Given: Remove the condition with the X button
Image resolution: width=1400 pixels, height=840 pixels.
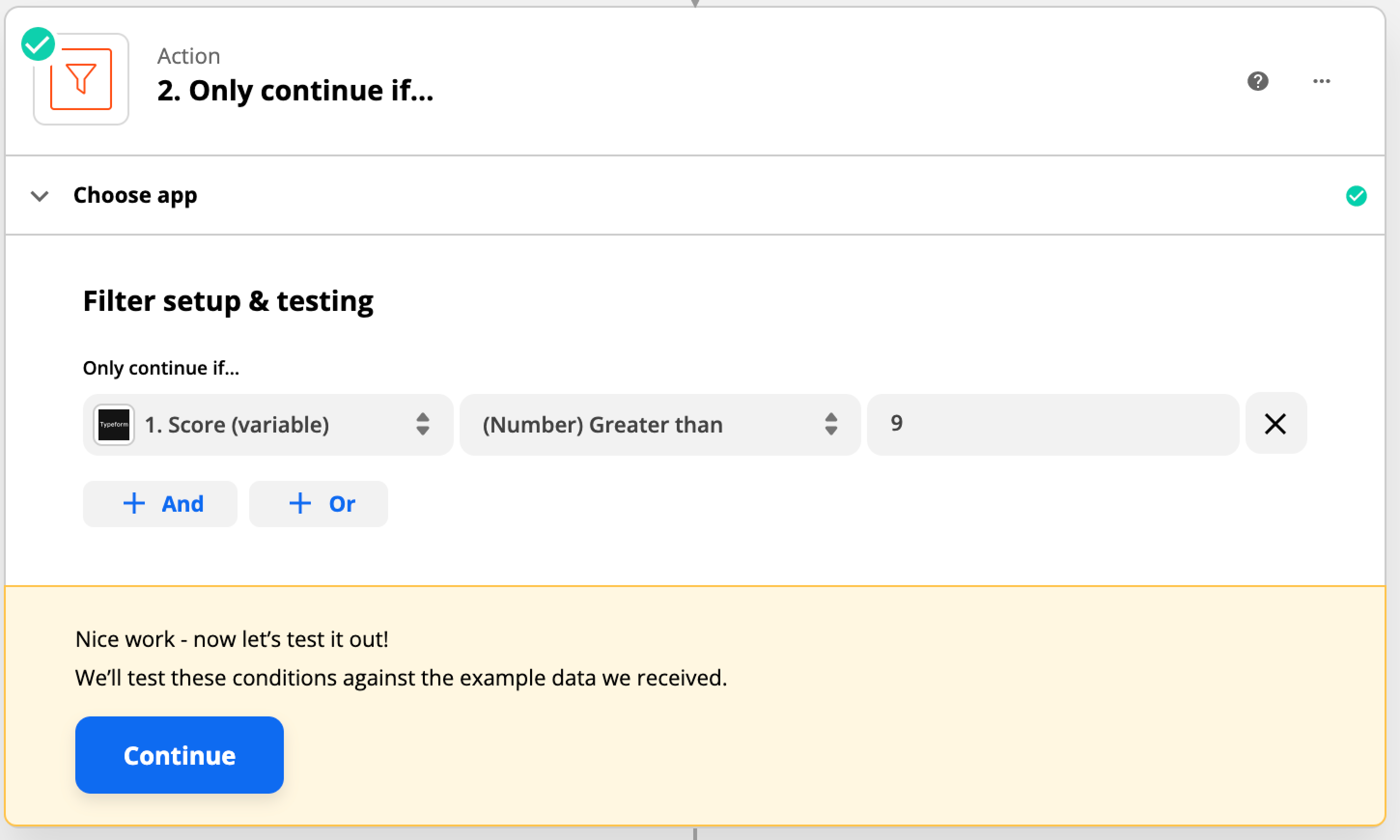Looking at the screenshot, I should pos(1275,423).
